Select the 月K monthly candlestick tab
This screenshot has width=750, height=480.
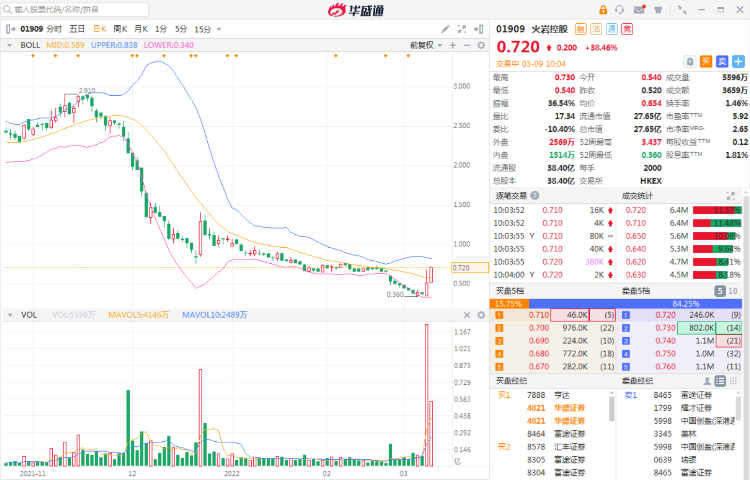click(x=141, y=29)
